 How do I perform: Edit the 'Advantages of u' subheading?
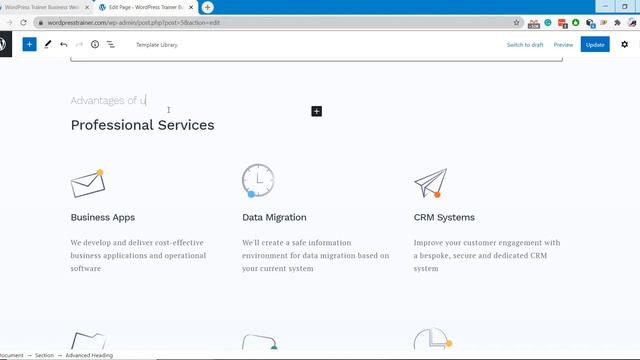(108, 100)
